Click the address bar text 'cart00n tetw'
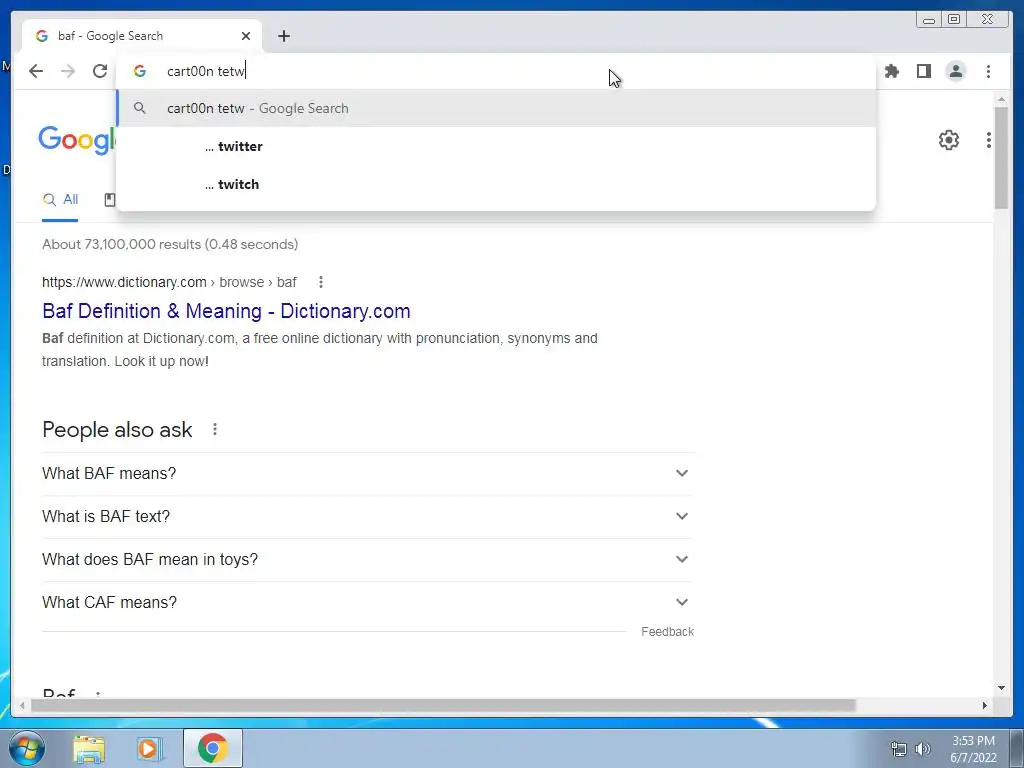1024x768 pixels. coord(206,71)
